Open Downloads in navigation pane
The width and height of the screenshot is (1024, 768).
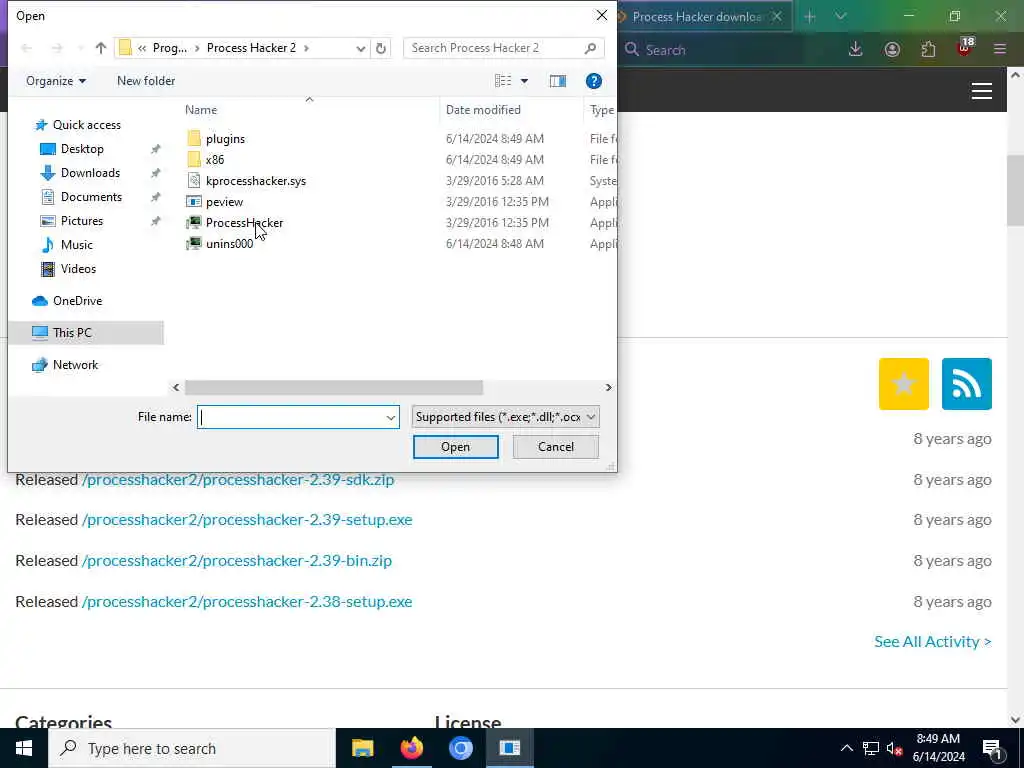[90, 173]
